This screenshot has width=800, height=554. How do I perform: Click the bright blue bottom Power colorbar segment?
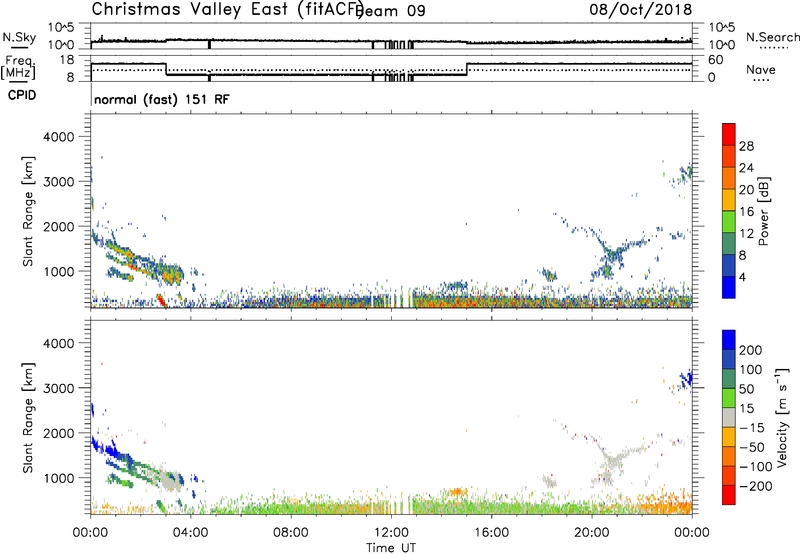(x=729, y=287)
